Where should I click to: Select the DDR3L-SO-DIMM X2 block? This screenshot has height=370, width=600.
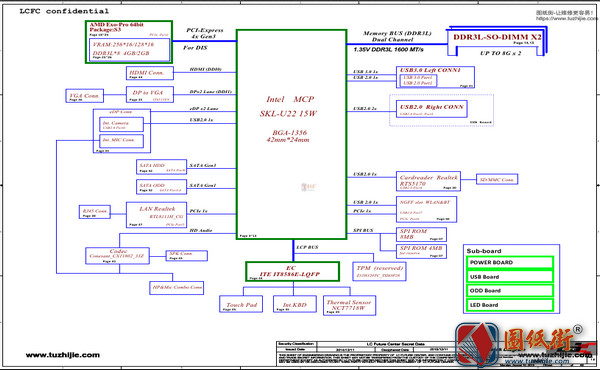[497, 41]
